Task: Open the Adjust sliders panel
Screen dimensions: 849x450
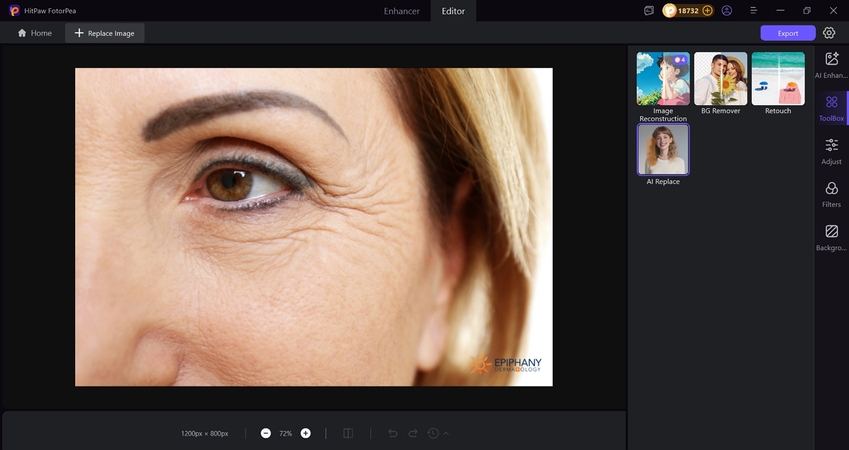Action: [x=831, y=150]
